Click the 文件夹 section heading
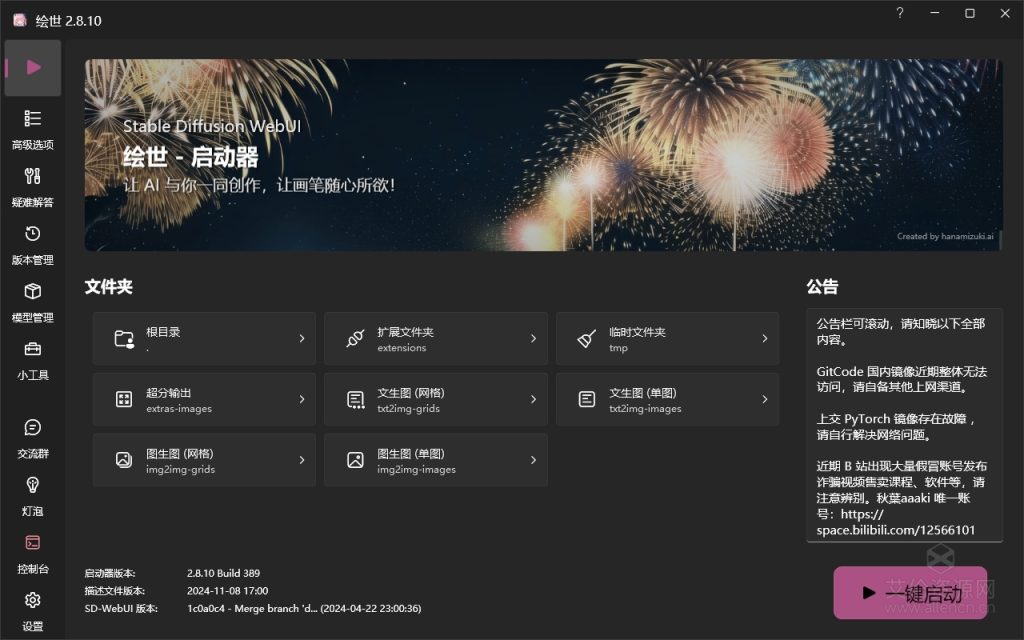Image resolution: width=1024 pixels, height=640 pixels. click(x=108, y=287)
